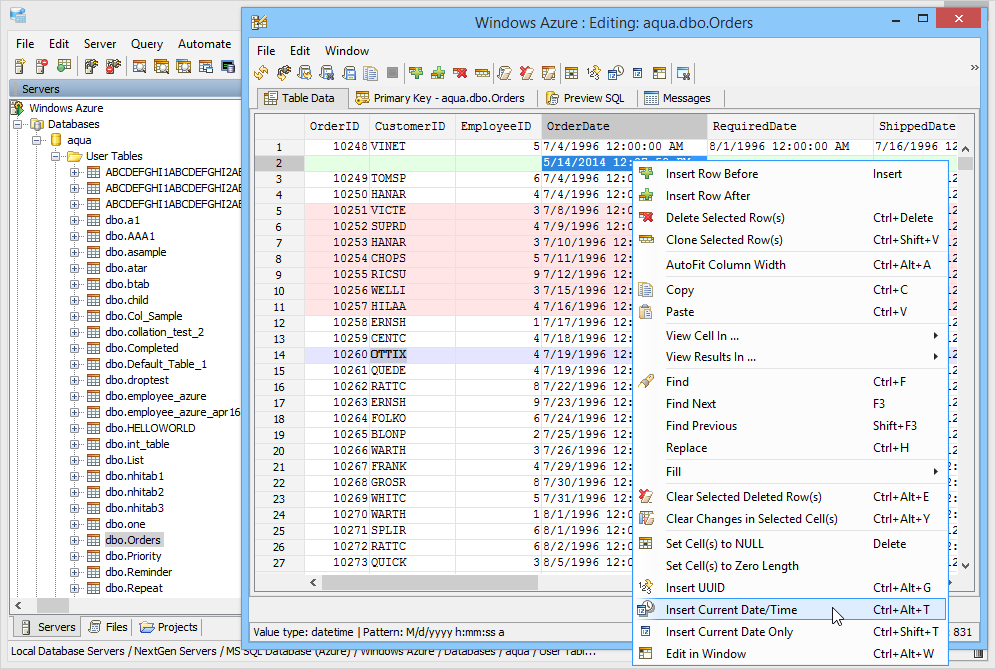Select the dbo.HELLOWORLD table in the tree
This screenshot has width=996, height=669.
(x=150, y=428)
